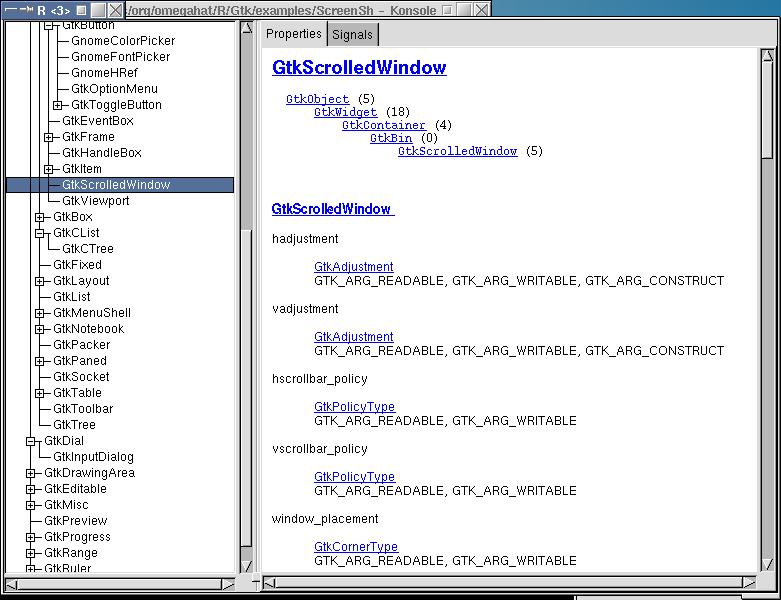
Task: Click tree panel scroll-down arrow
Action: pos(247,566)
